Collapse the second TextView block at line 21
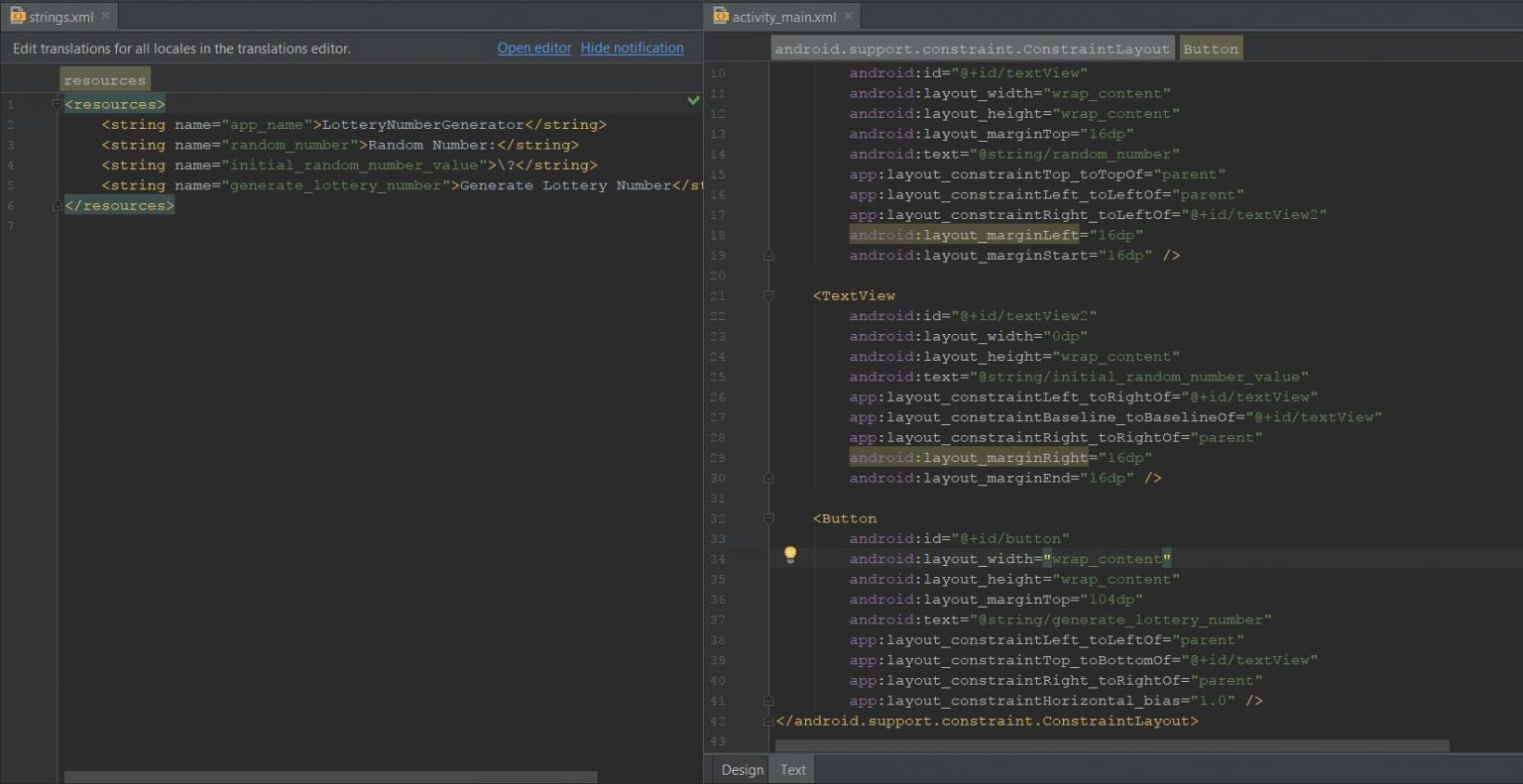This screenshot has width=1523, height=784. click(x=768, y=295)
